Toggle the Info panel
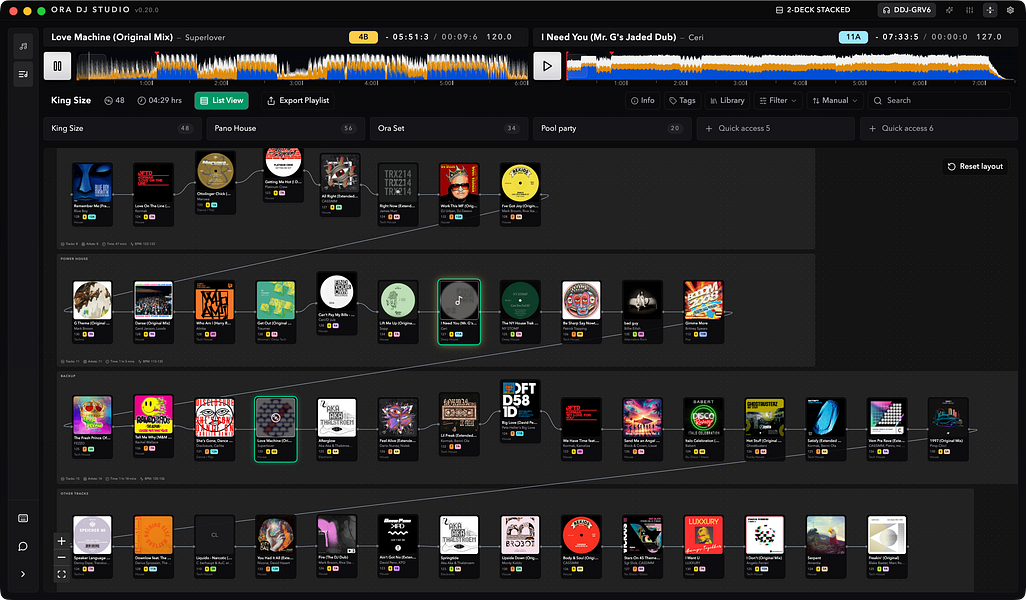The image size is (1026, 600). click(642, 100)
